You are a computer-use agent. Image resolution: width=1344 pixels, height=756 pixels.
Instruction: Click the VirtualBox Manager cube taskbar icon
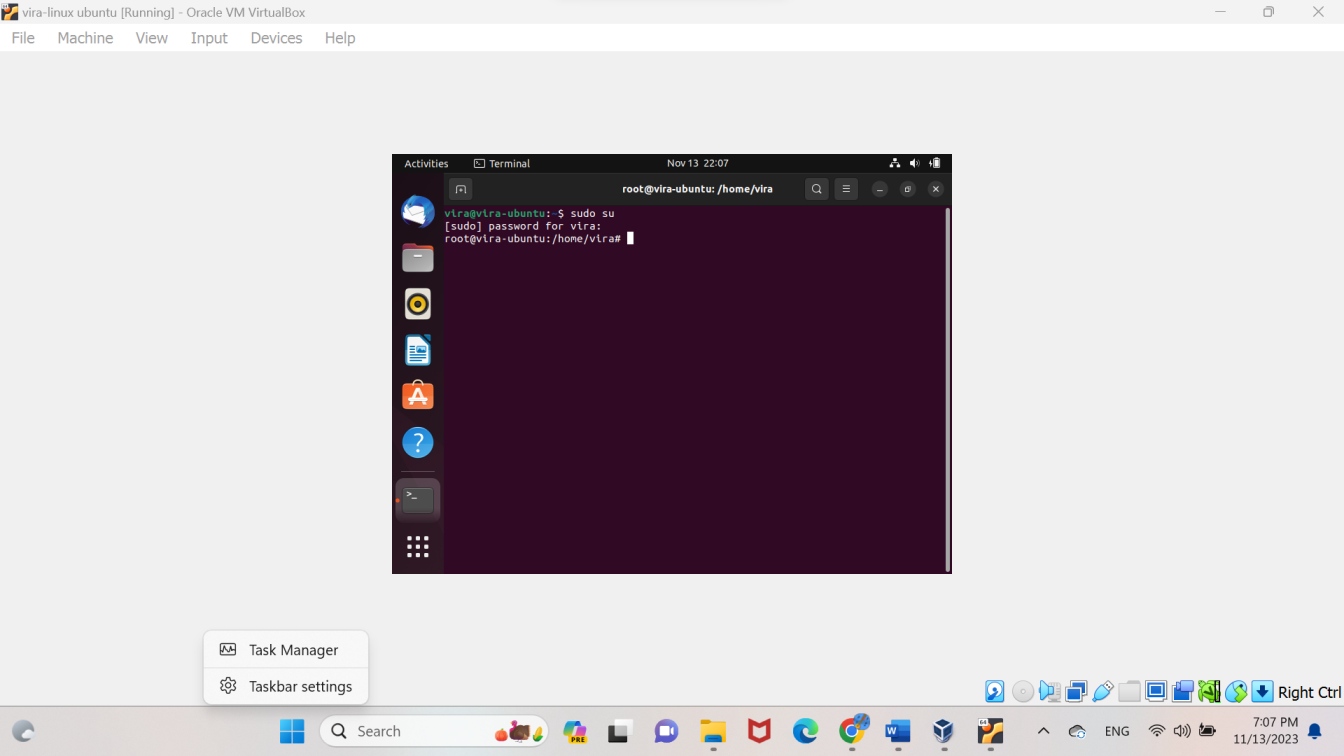click(x=943, y=732)
